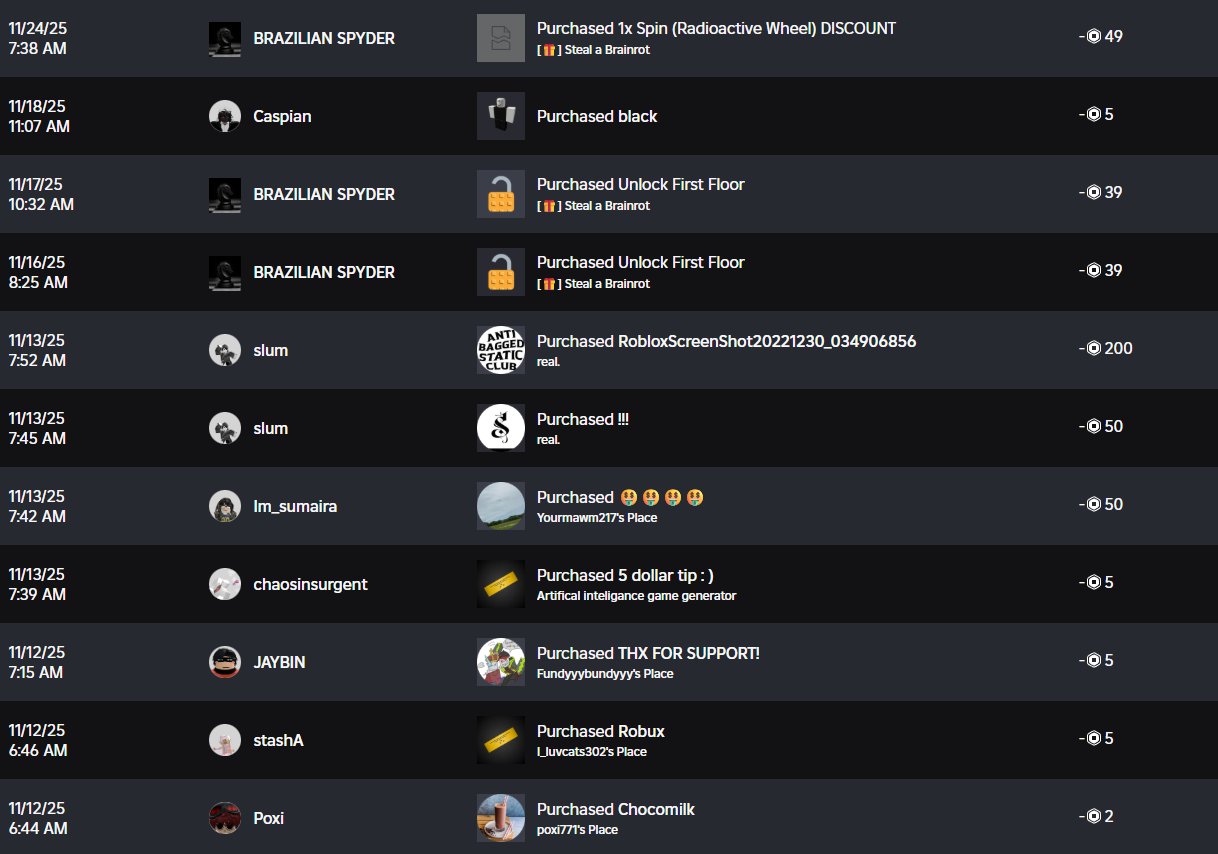Image resolution: width=1218 pixels, height=854 pixels.
Task: Select the orange padlock icon dated 11/17/25
Action: (x=501, y=194)
